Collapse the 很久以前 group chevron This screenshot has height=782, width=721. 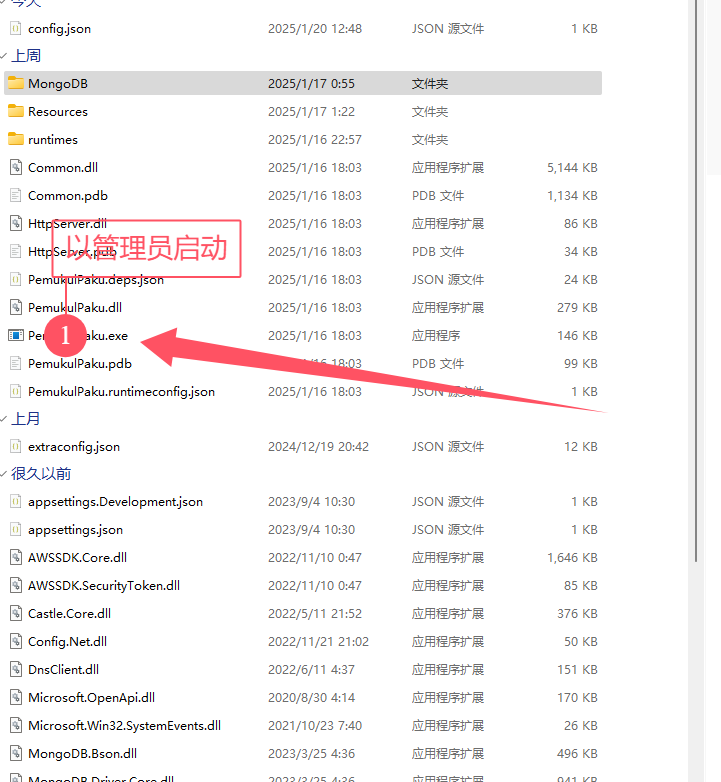[x=4, y=474]
